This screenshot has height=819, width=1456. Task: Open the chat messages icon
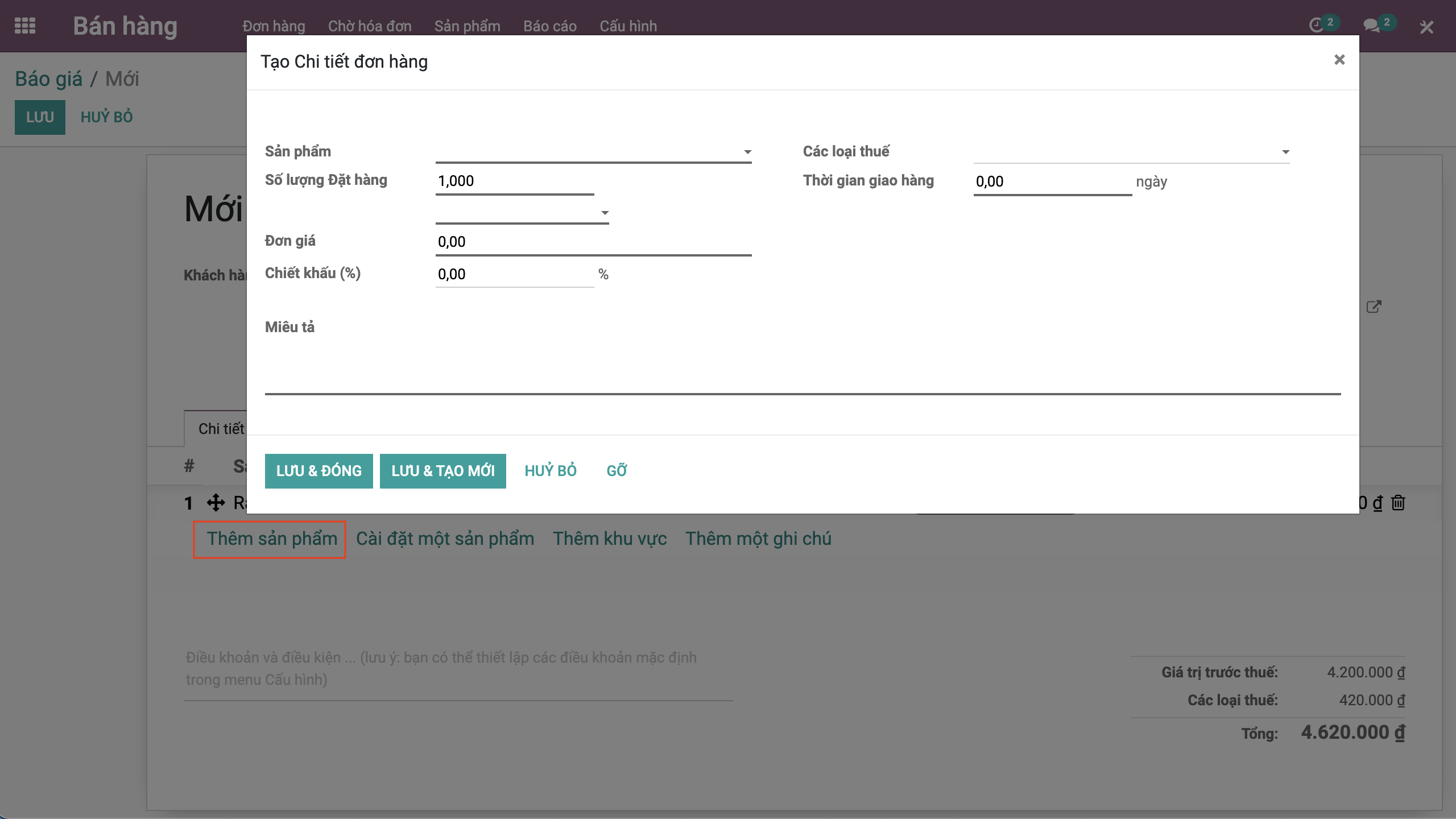pos(1371,26)
